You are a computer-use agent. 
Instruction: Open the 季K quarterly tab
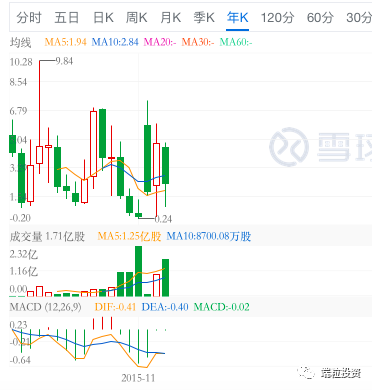pyautogui.click(x=204, y=18)
